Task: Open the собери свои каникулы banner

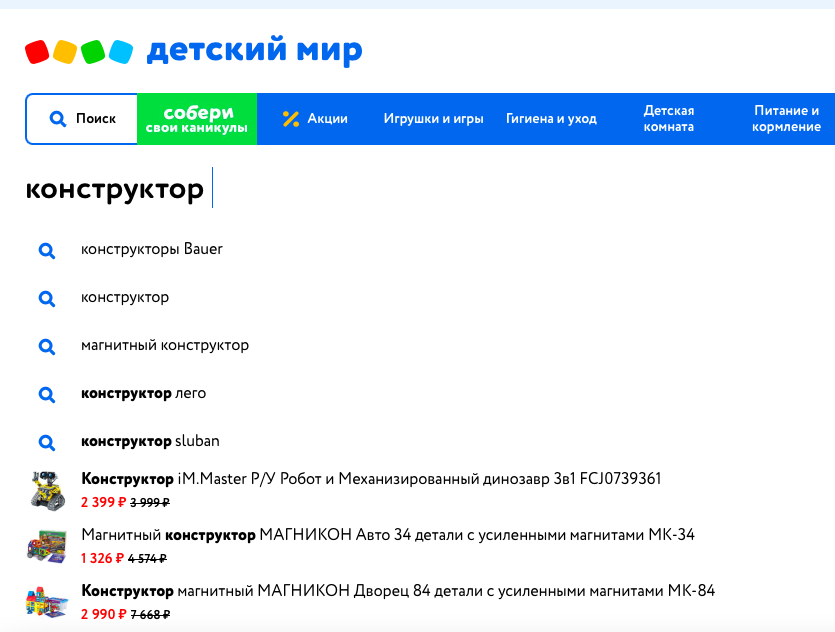Action: (x=197, y=119)
